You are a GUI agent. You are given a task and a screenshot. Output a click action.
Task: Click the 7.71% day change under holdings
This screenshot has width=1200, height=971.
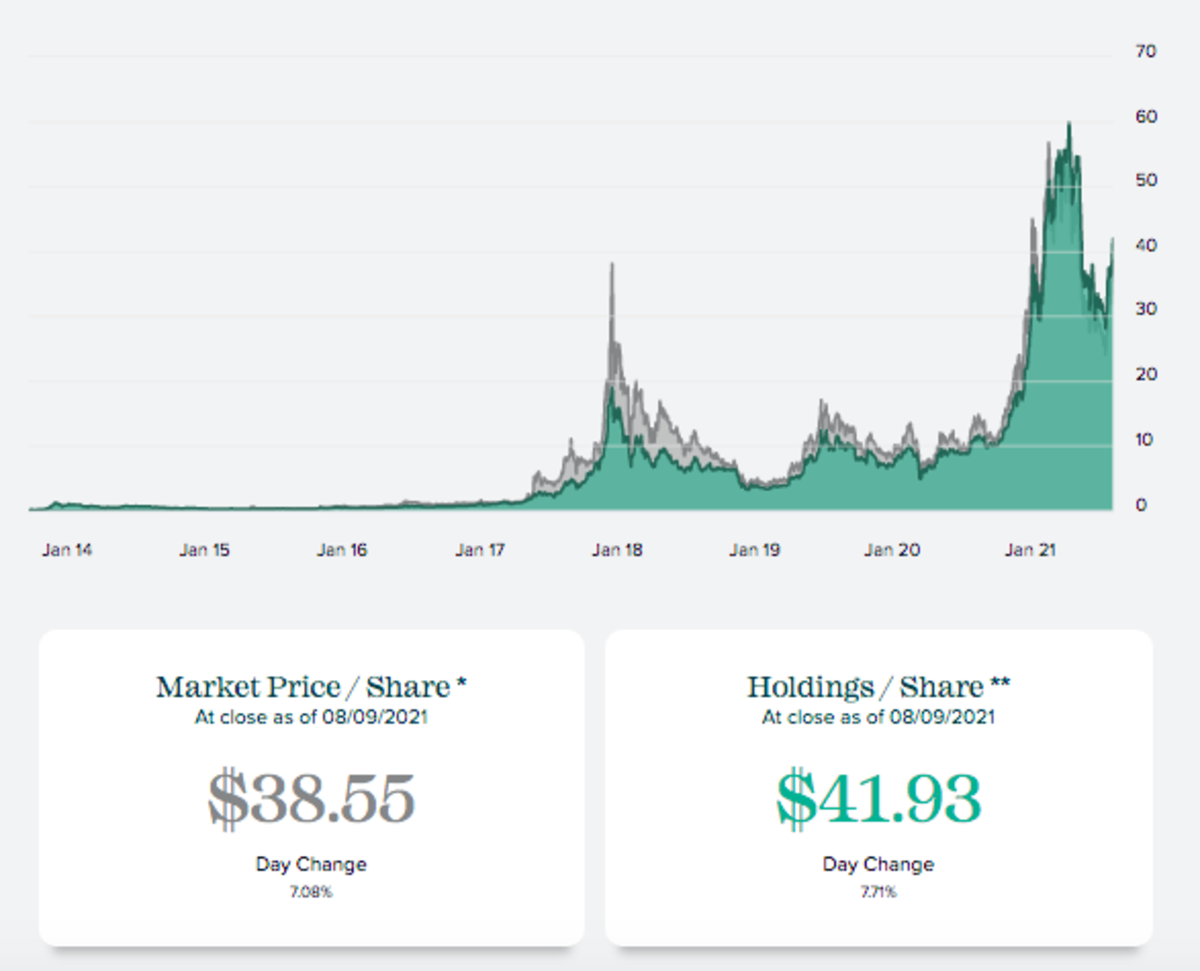tap(878, 892)
